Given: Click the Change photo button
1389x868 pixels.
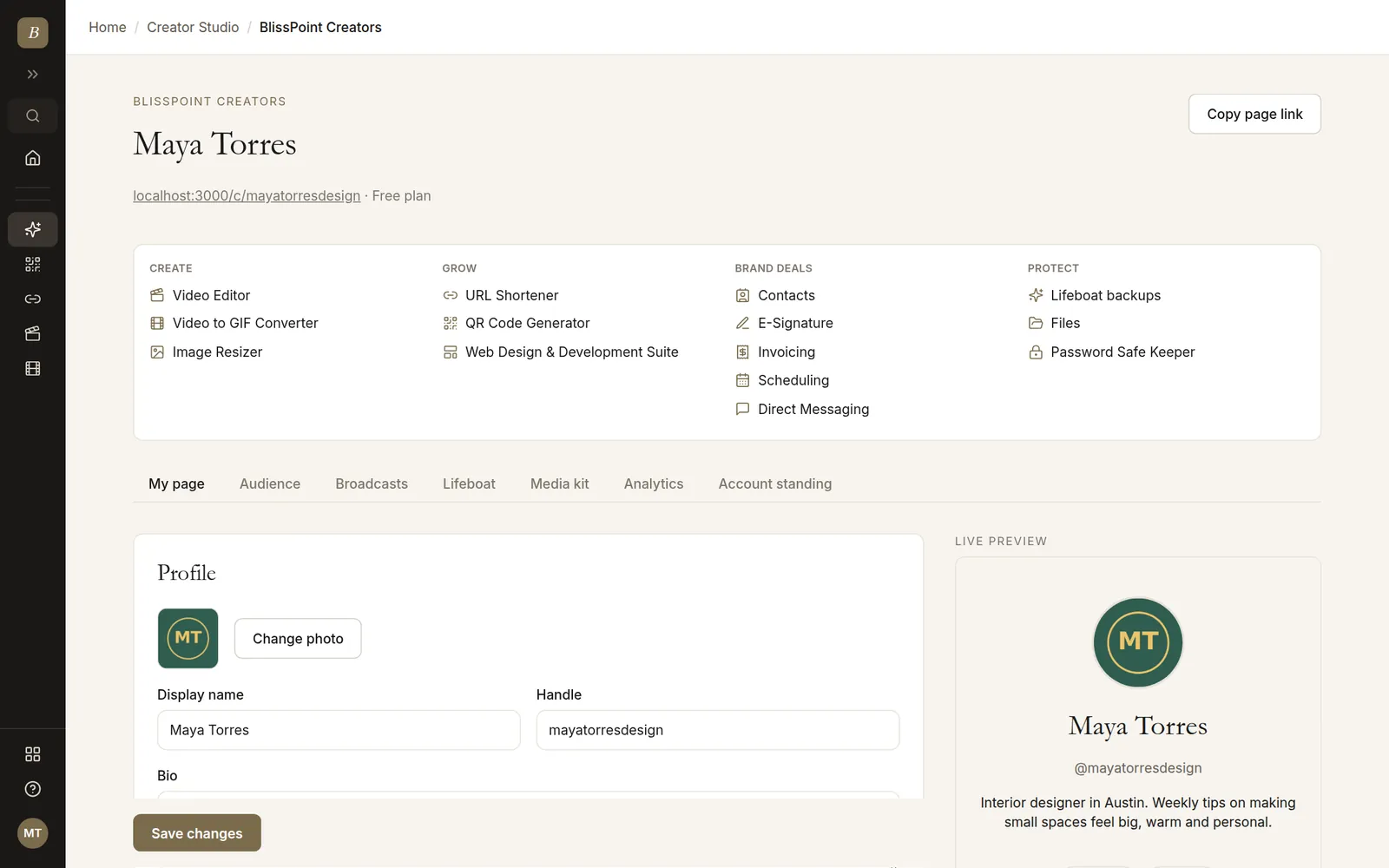Looking at the screenshot, I should pos(298,639).
